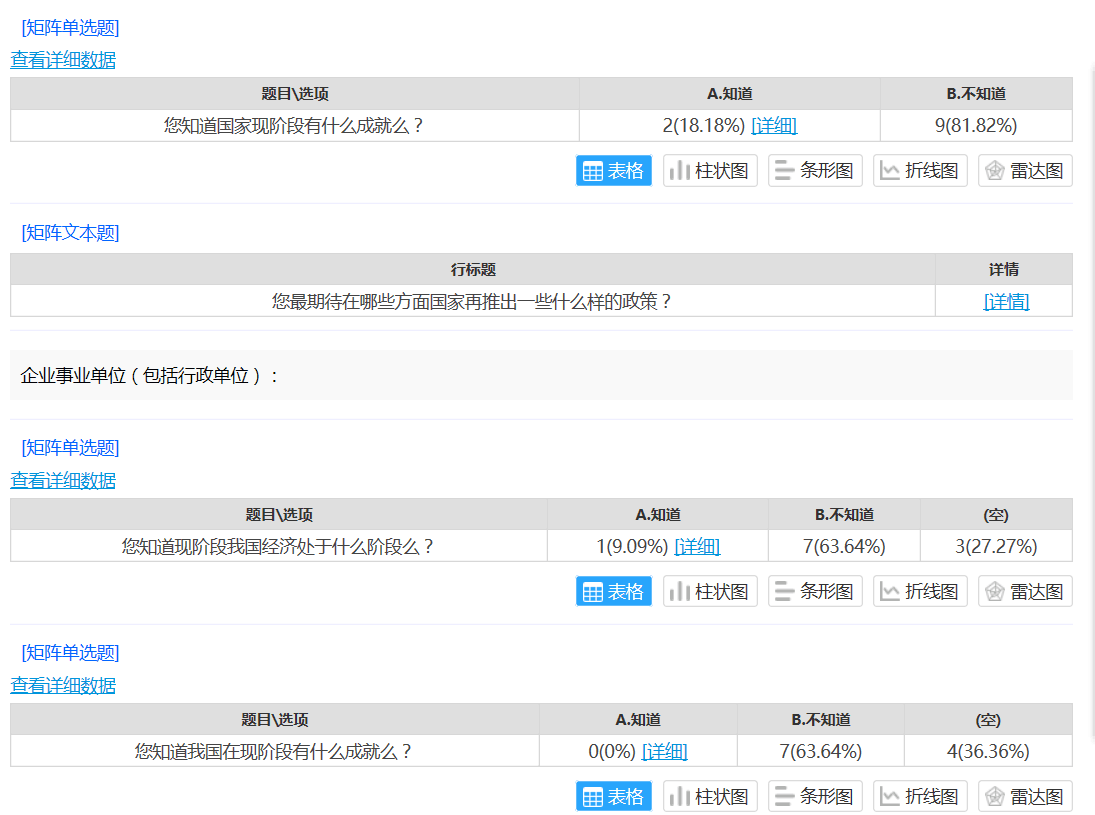1095x815 pixels.
Task: Open [详细] link beside 0(0%)
Action: [x=664, y=751]
